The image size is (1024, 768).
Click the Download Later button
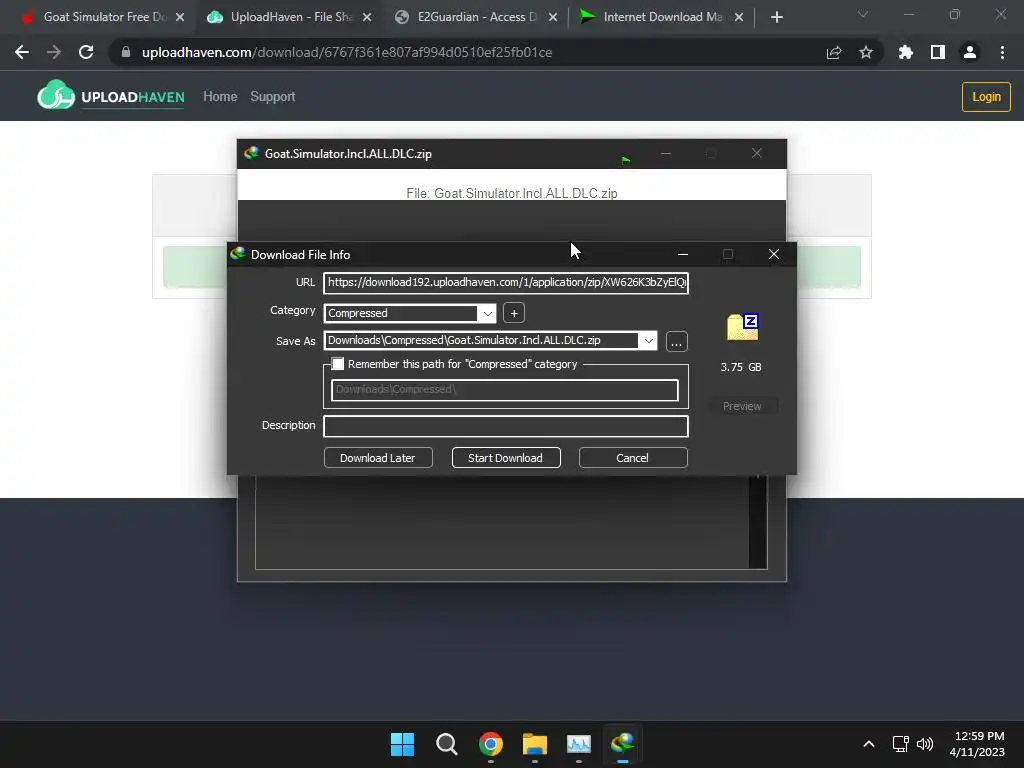tap(377, 458)
